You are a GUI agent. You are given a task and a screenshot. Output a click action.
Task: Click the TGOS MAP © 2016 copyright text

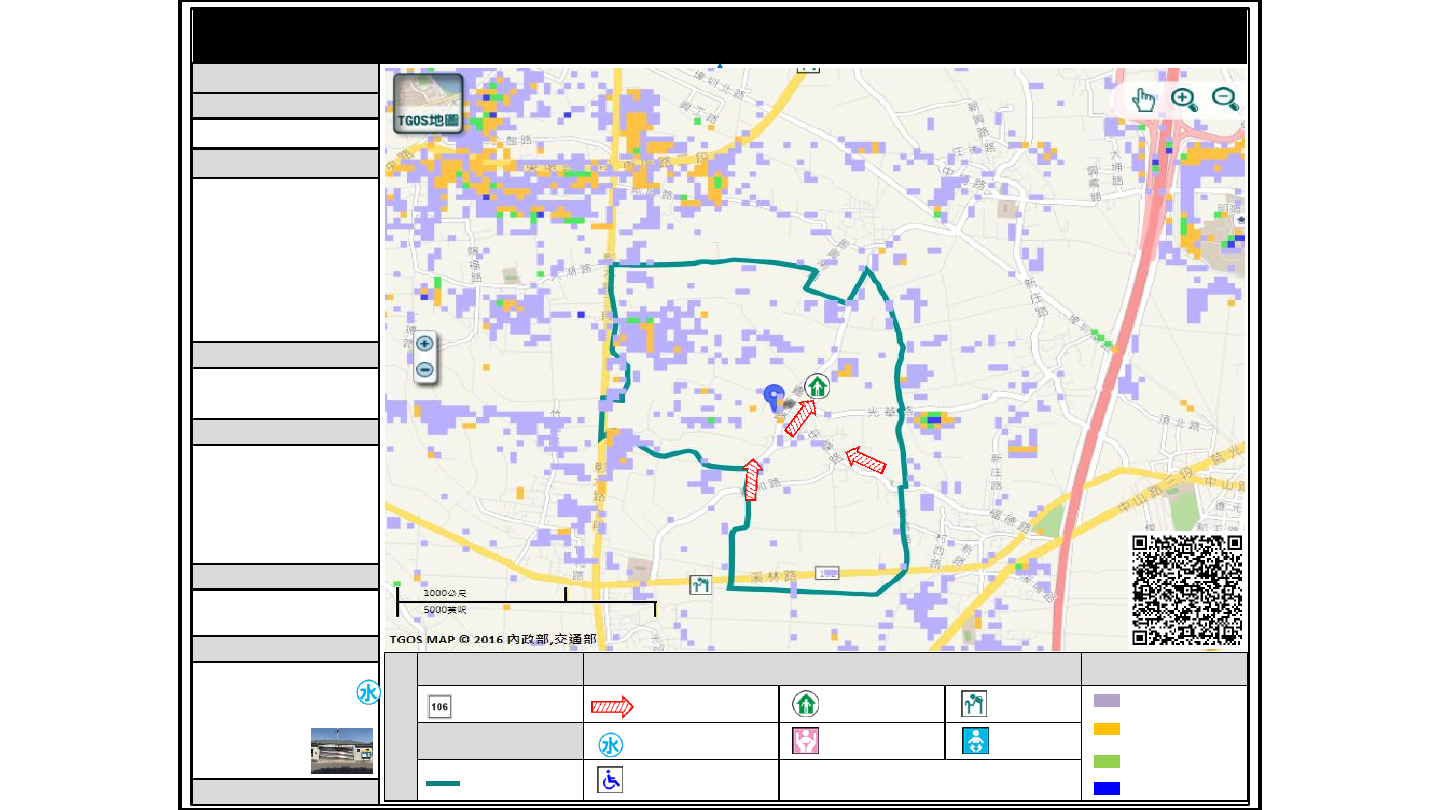(x=492, y=638)
